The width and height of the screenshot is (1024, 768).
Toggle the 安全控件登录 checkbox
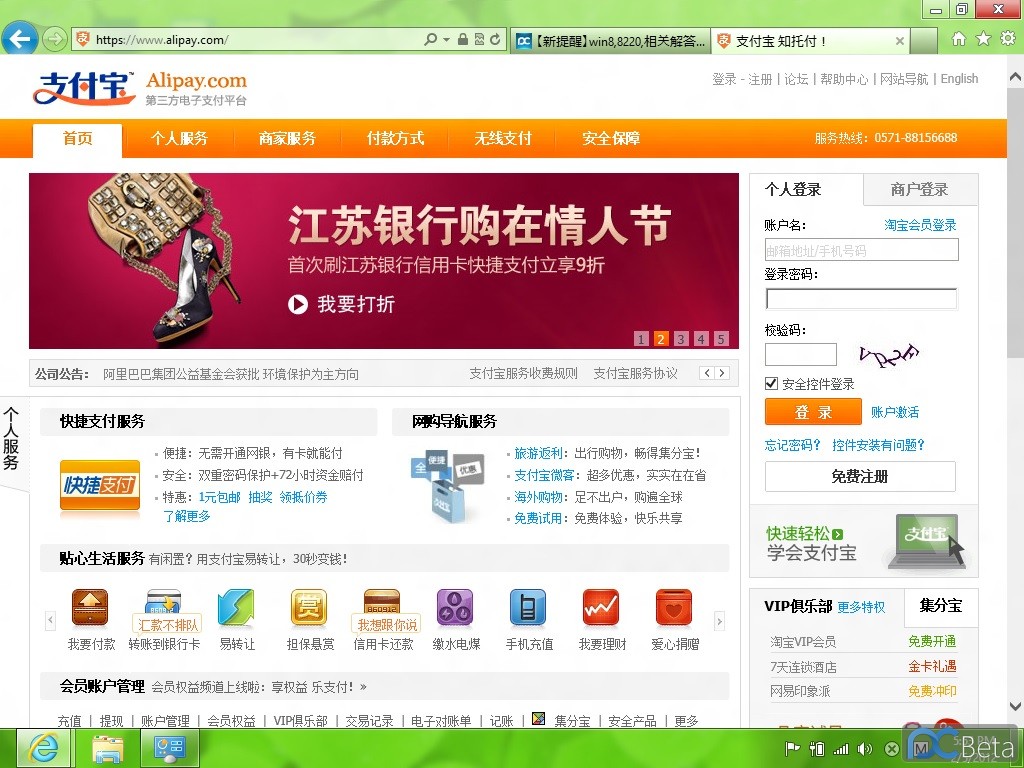tap(771, 384)
